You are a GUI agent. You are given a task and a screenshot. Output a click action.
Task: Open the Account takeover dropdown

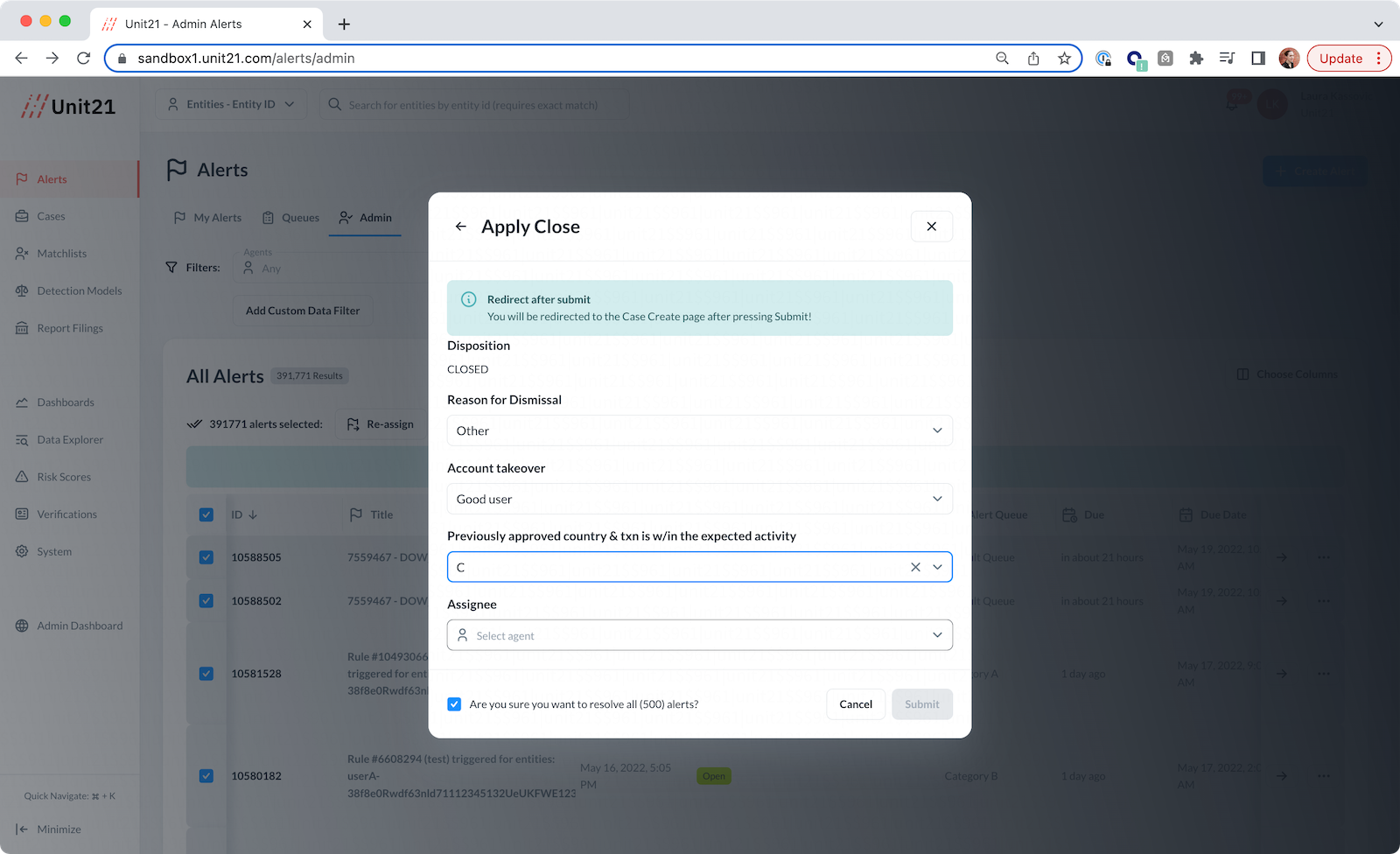700,499
